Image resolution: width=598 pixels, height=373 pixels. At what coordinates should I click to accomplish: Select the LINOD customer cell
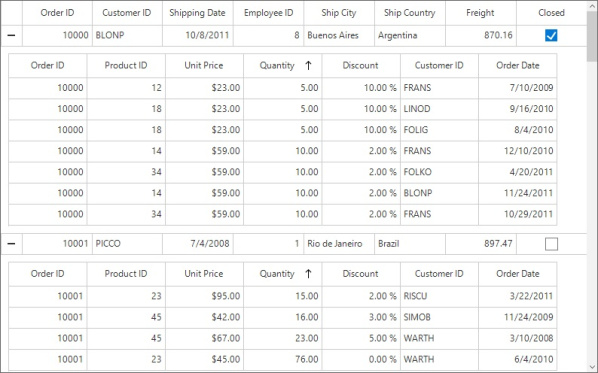click(x=439, y=109)
